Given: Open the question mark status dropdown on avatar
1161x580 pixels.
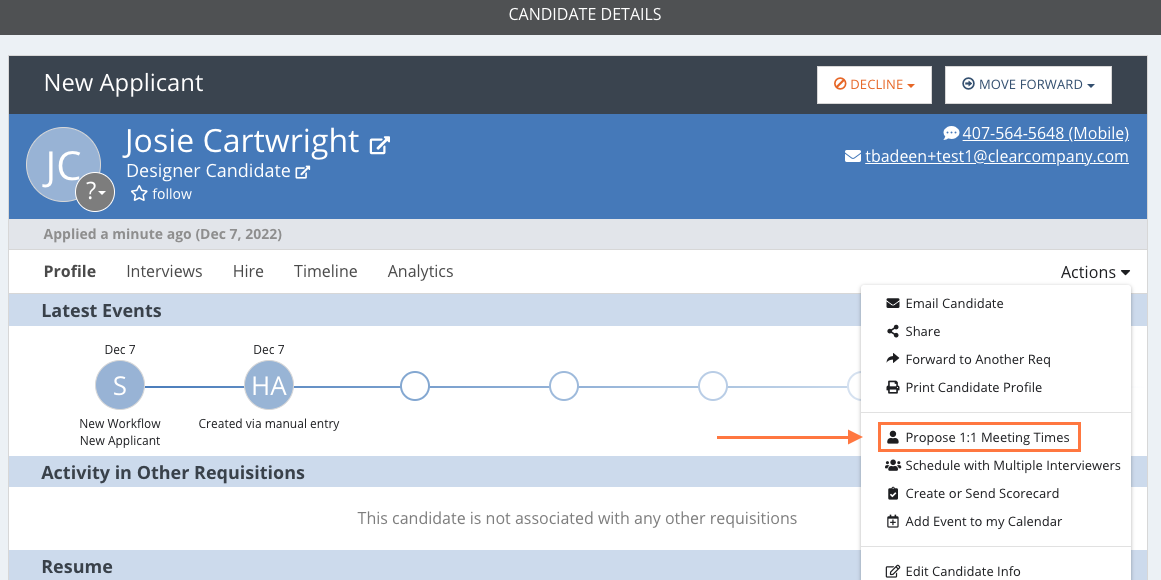Looking at the screenshot, I should click(96, 193).
